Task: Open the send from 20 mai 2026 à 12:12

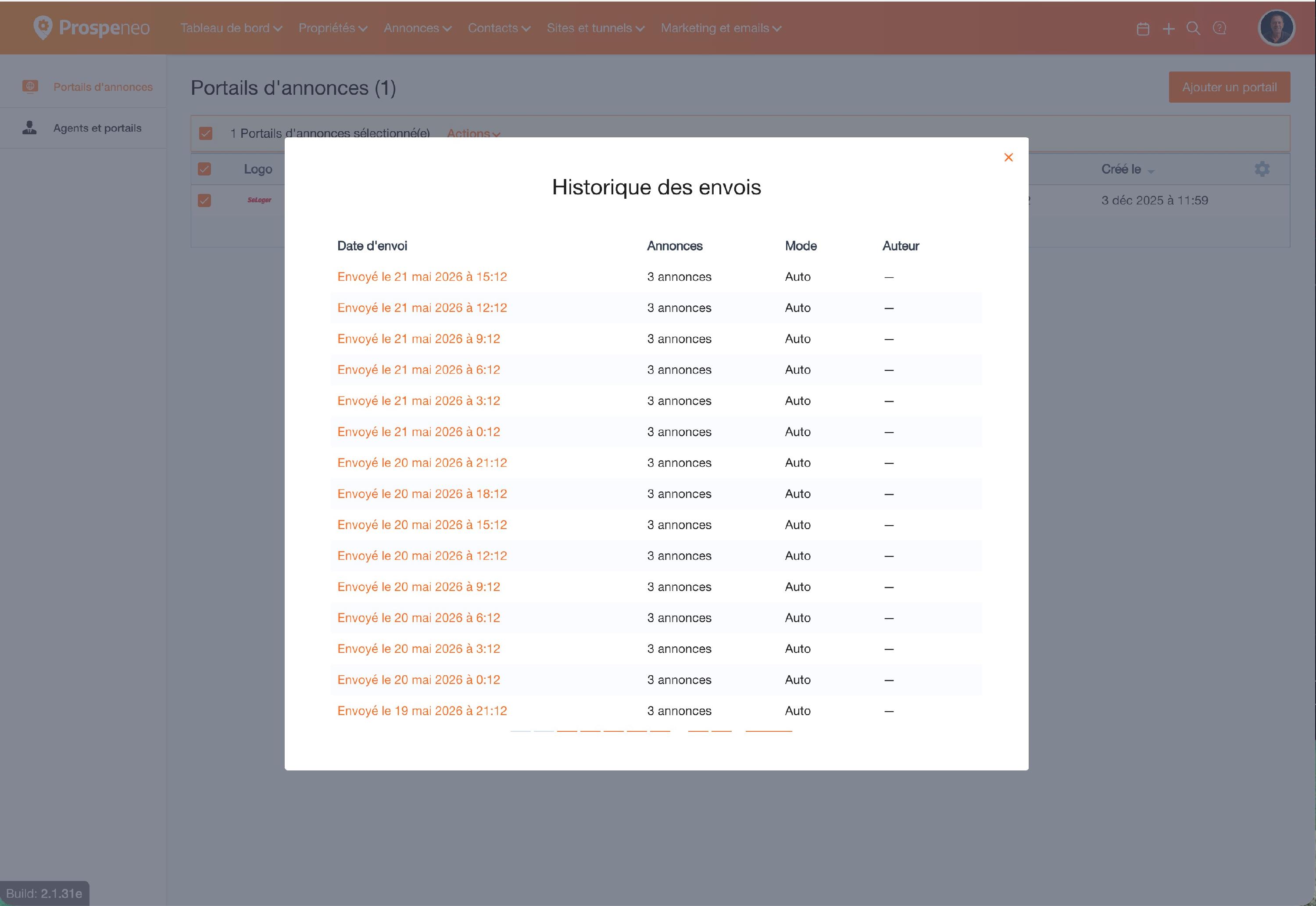Action: (x=422, y=556)
